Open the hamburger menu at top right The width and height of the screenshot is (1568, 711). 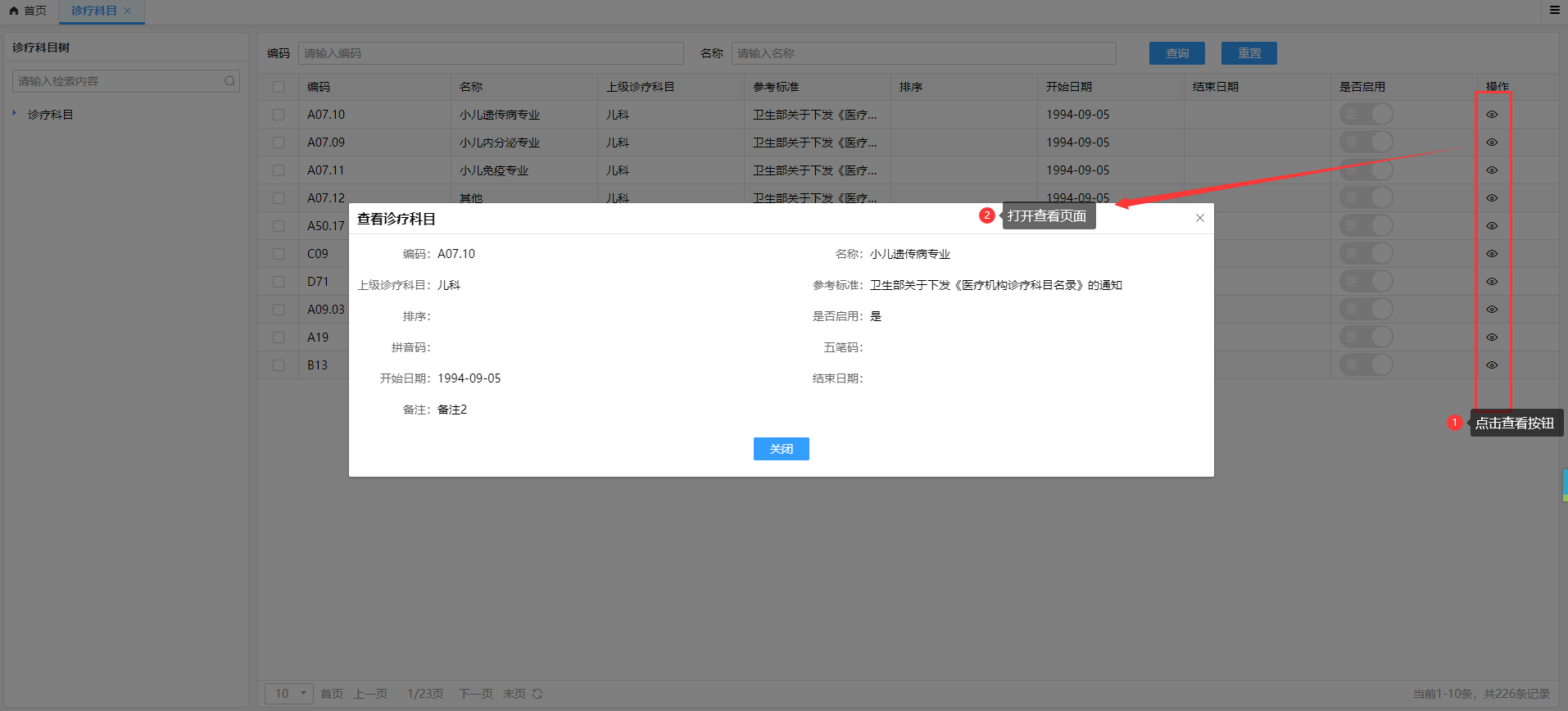(1554, 11)
